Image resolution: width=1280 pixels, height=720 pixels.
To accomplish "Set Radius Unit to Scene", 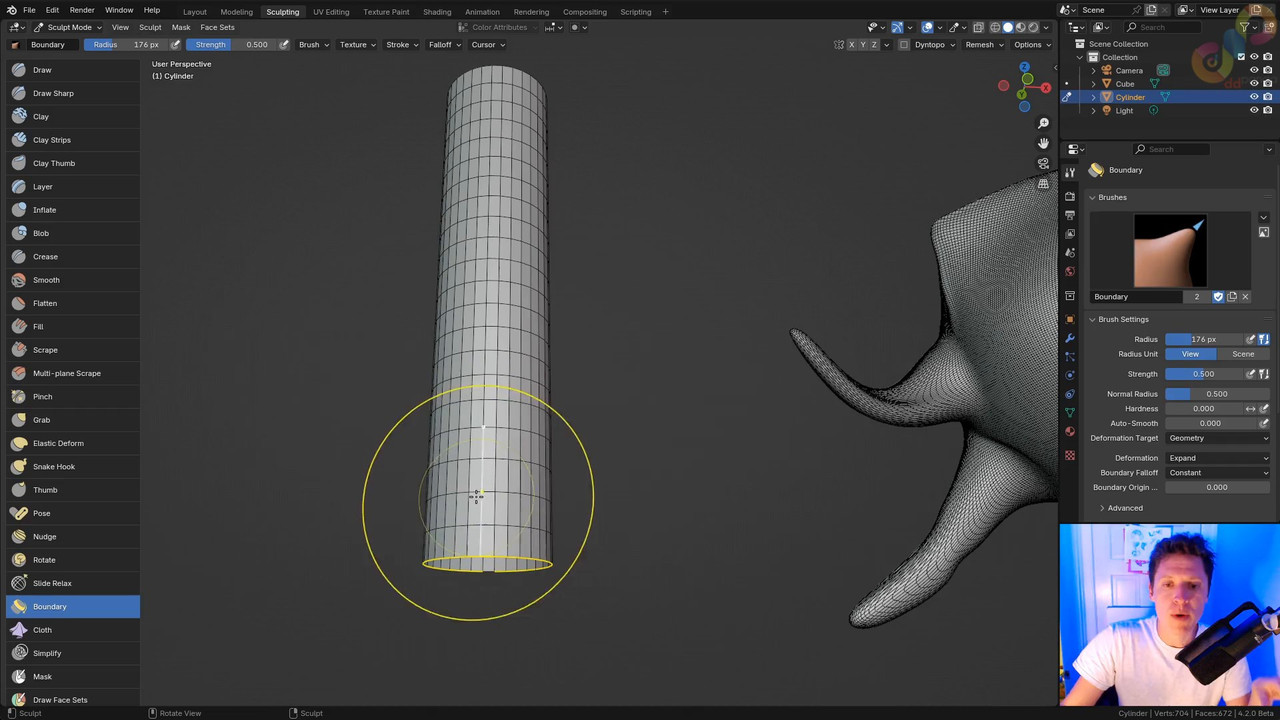I will [1243, 354].
